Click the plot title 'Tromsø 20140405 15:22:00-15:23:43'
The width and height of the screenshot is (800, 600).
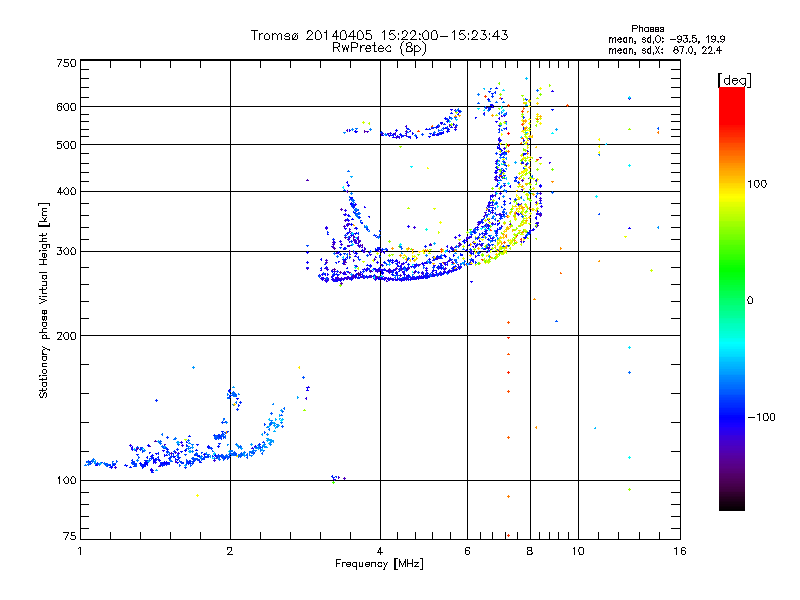(x=379, y=35)
